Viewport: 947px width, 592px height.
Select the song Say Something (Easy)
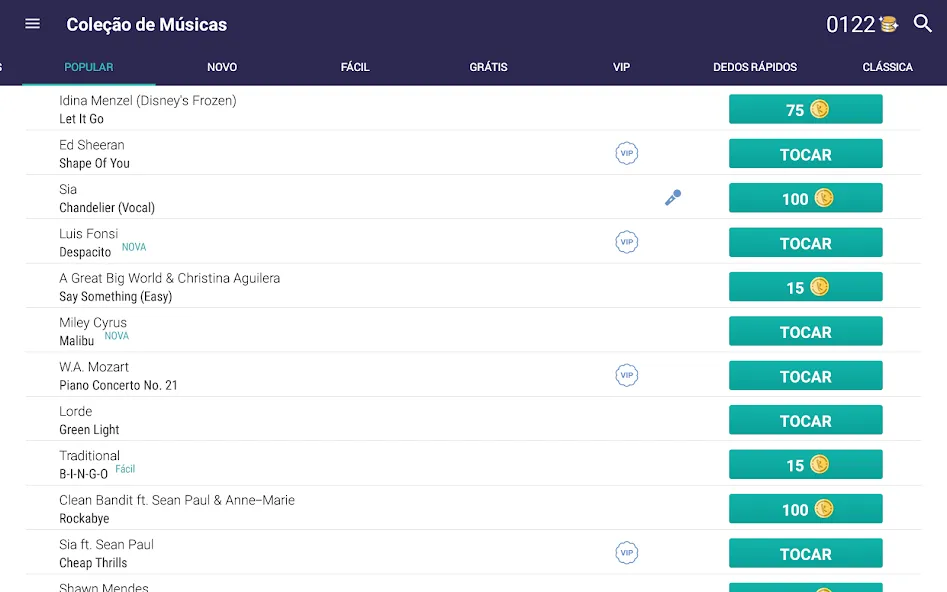point(115,297)
